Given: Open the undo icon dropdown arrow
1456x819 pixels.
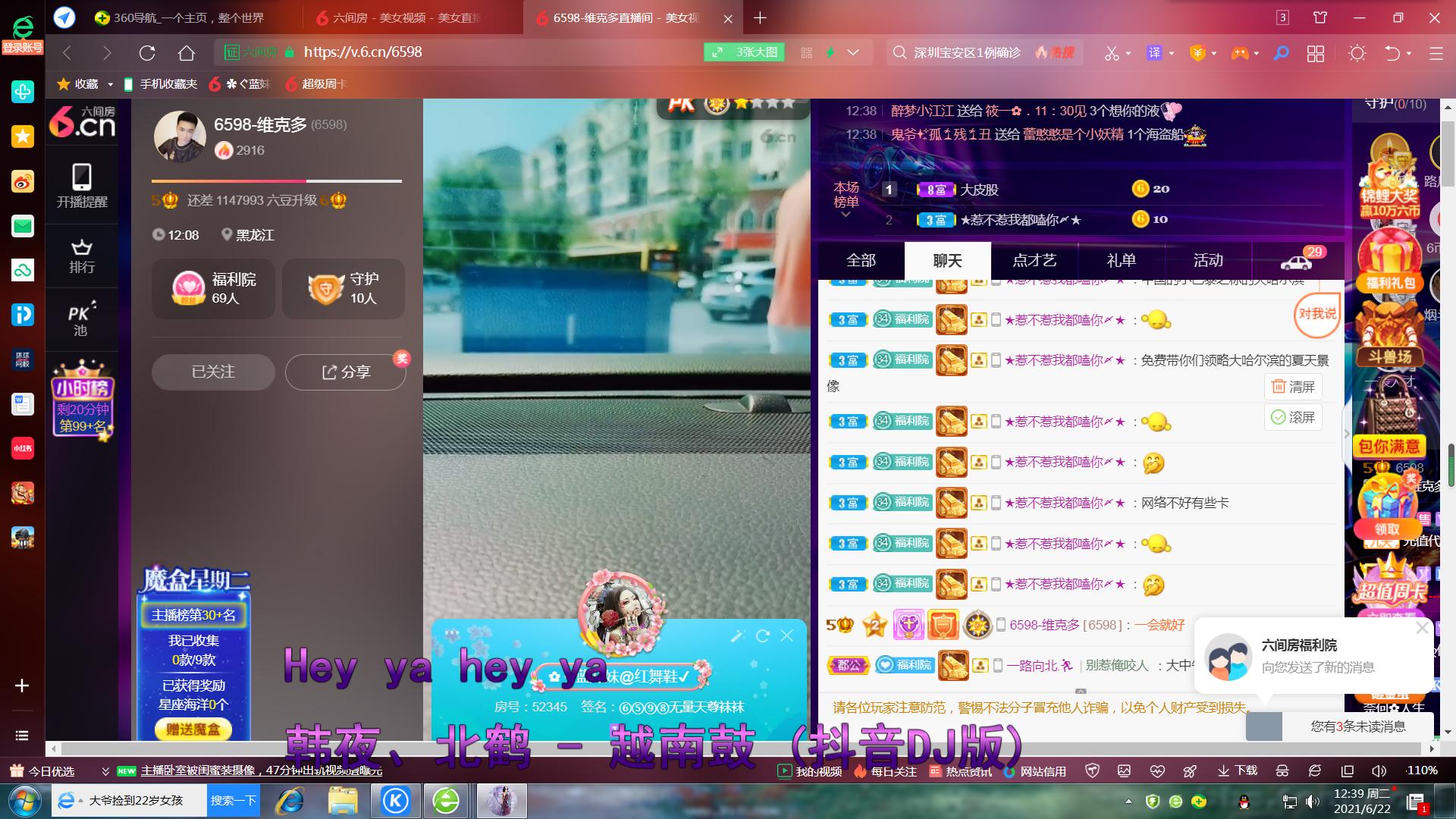Looking at the screenshot, I should click(1409, 53).
